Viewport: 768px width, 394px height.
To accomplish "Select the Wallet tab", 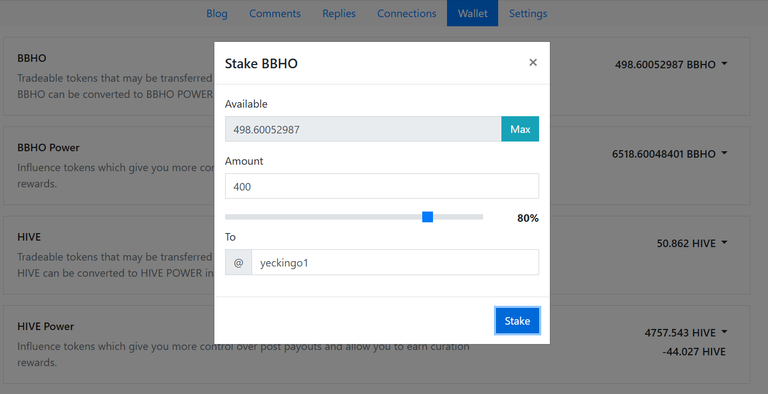I will click(x=472, y=13).
